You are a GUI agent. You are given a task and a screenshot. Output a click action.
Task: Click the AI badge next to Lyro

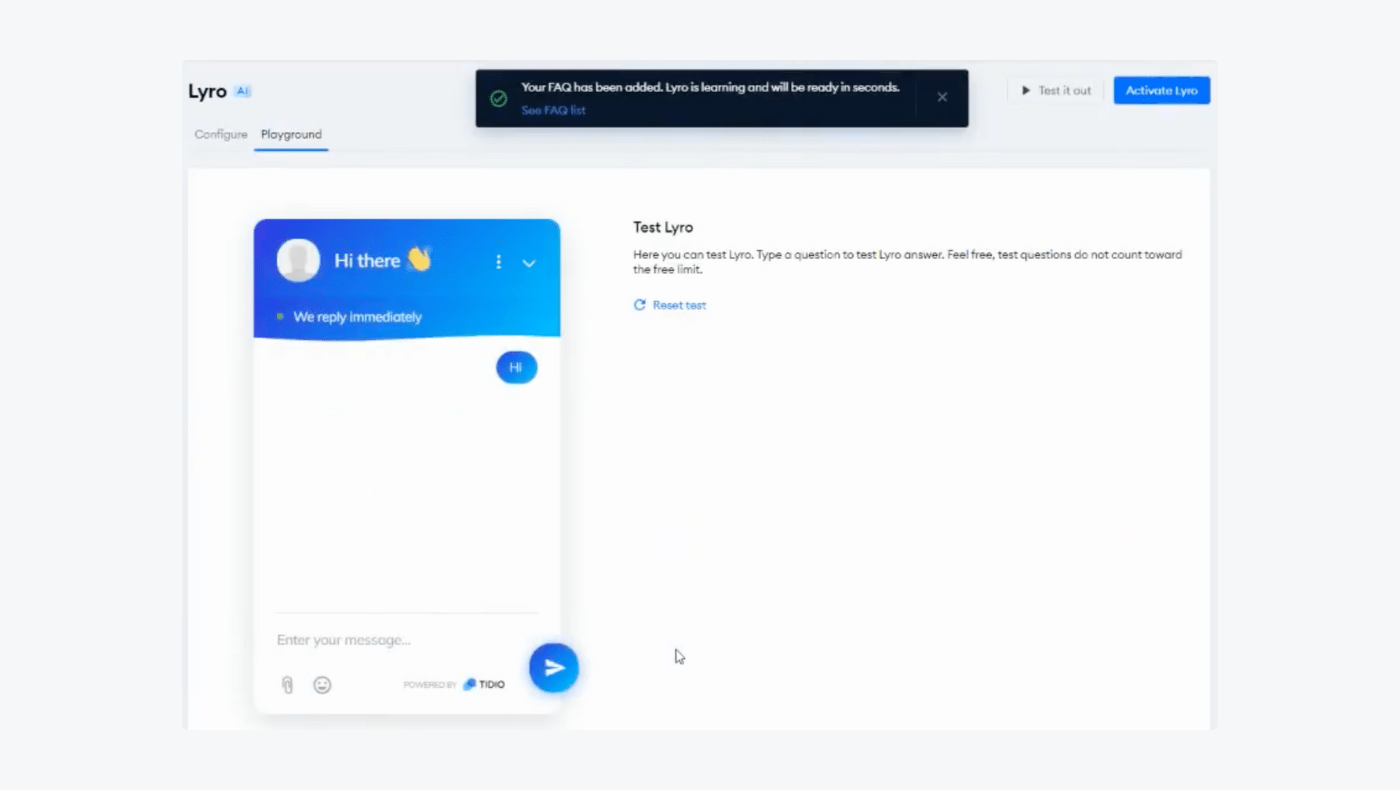click(243, 91)
